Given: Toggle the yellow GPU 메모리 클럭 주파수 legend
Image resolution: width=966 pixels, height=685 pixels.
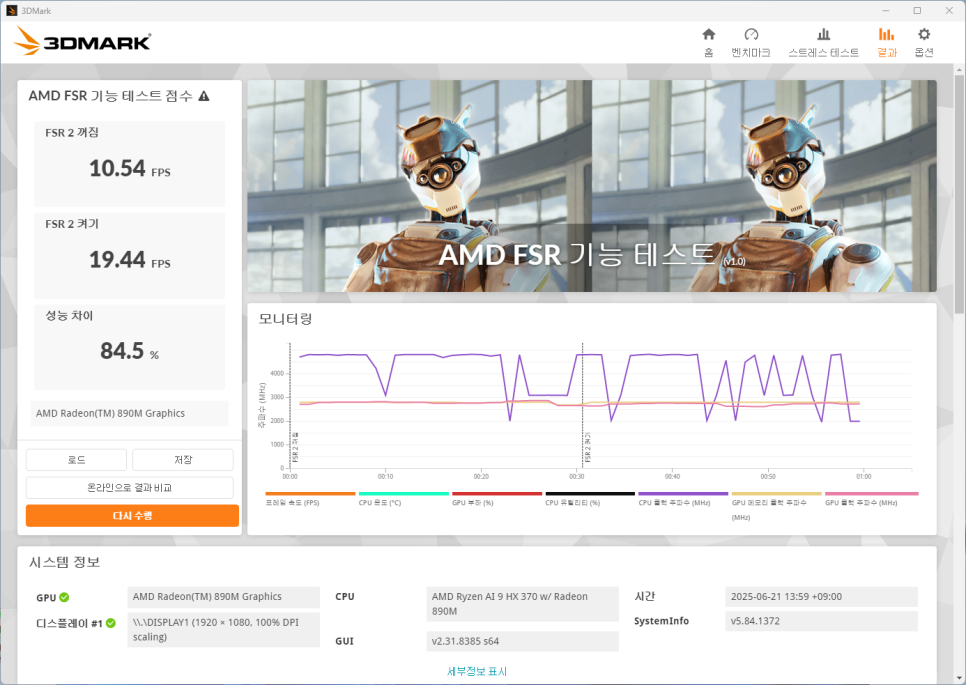Looking at the screenshot, I should click(x=776, y=506).
